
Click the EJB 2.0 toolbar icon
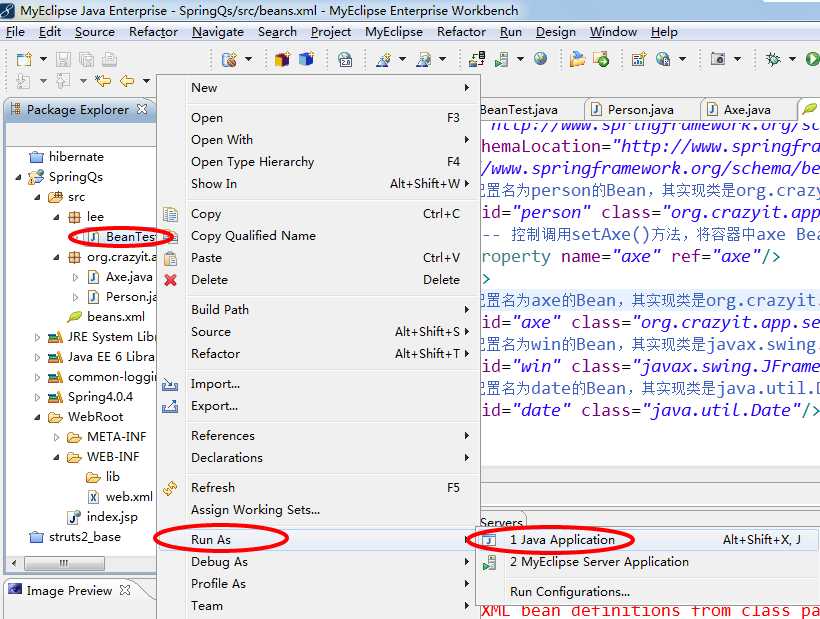345,60
